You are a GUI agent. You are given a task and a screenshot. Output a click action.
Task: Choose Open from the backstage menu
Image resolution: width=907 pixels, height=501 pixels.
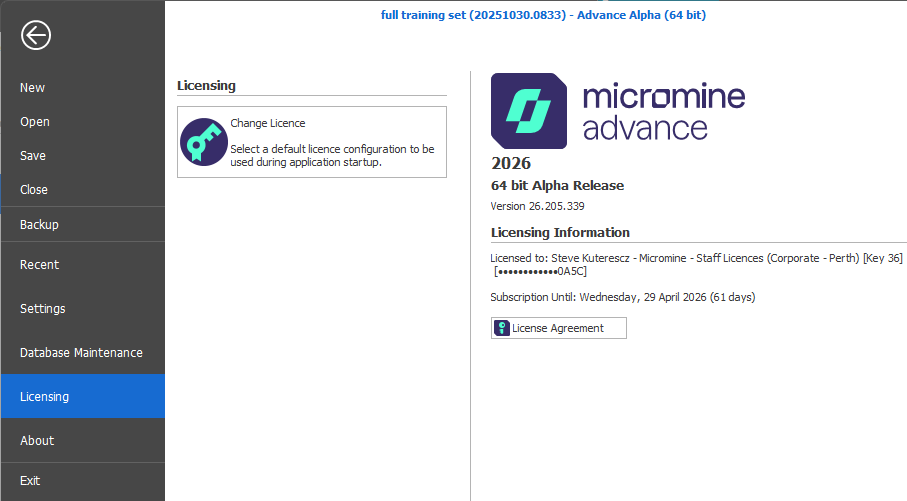(x=83, y=122)
